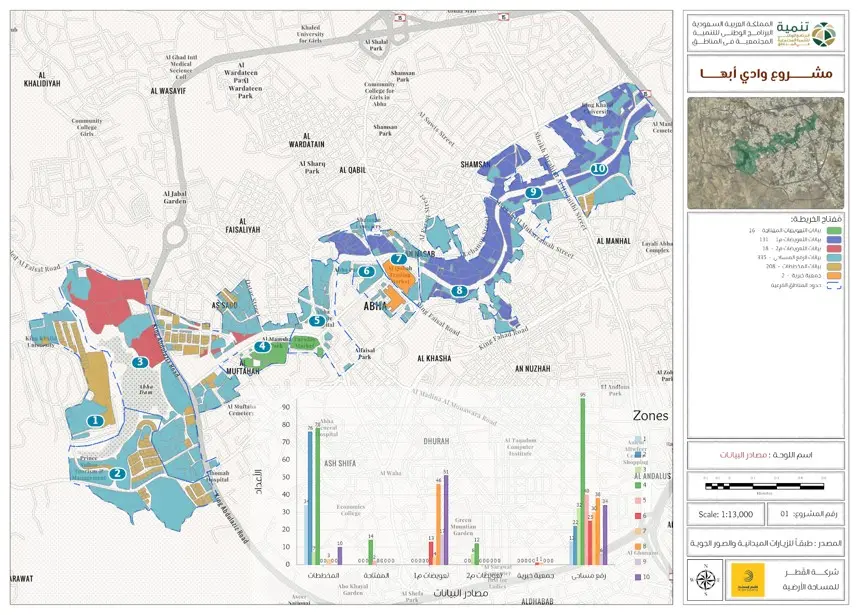This screenshot has height=615, width=859.
Task: Click Zone 10 purple entry in Zones legend
Action: click(x=636, y=577)
